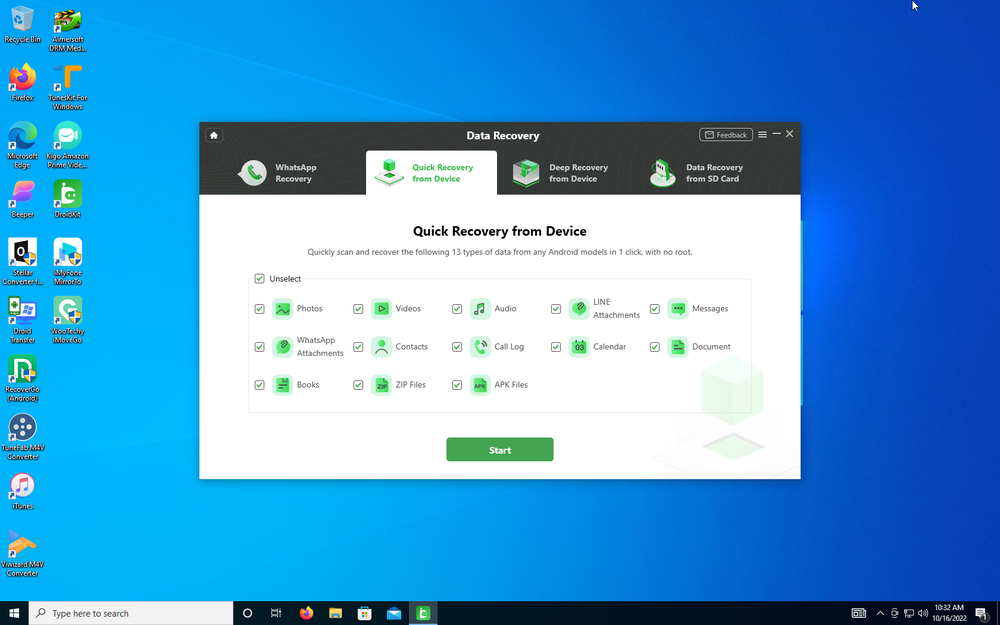Disable the Books selection checkbox

(x=259, y=384)
